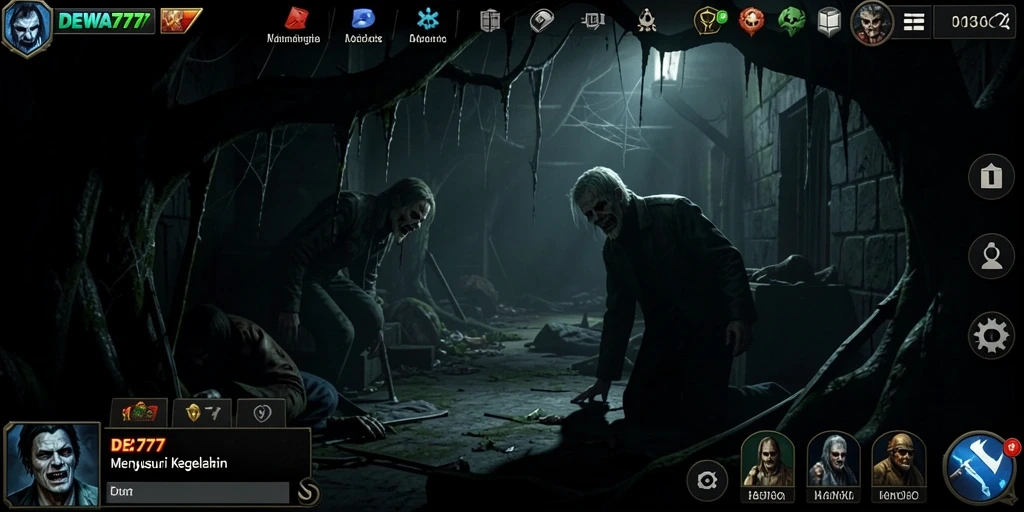Image resolution: width=1024 pixels, height=512 pixels.
Task: Select the red skull emblem icon
Action: 752,22
